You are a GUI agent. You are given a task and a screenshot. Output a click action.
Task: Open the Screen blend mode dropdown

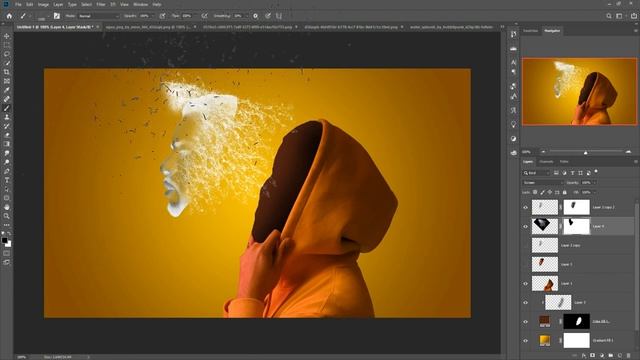click(543, 182)
